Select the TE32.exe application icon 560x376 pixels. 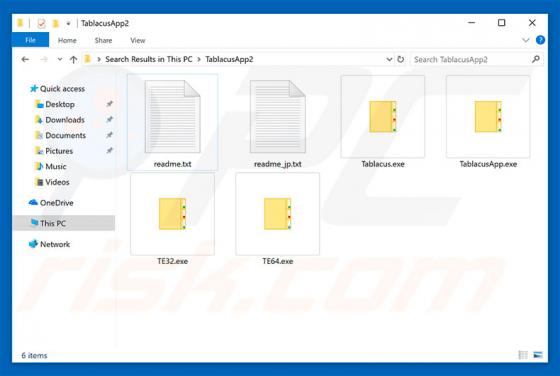click(x=172, y=214)
